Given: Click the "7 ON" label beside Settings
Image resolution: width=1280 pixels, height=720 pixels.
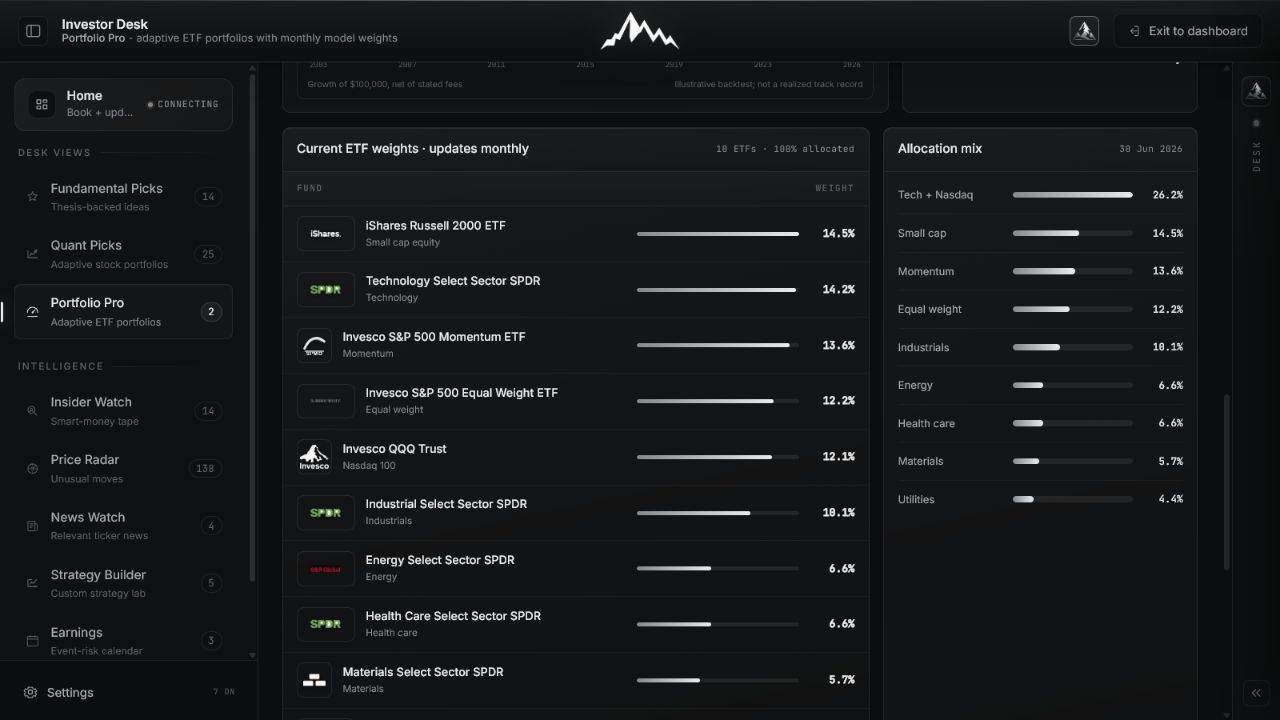Looking at the screenshot, I should [x=223, y=692].
